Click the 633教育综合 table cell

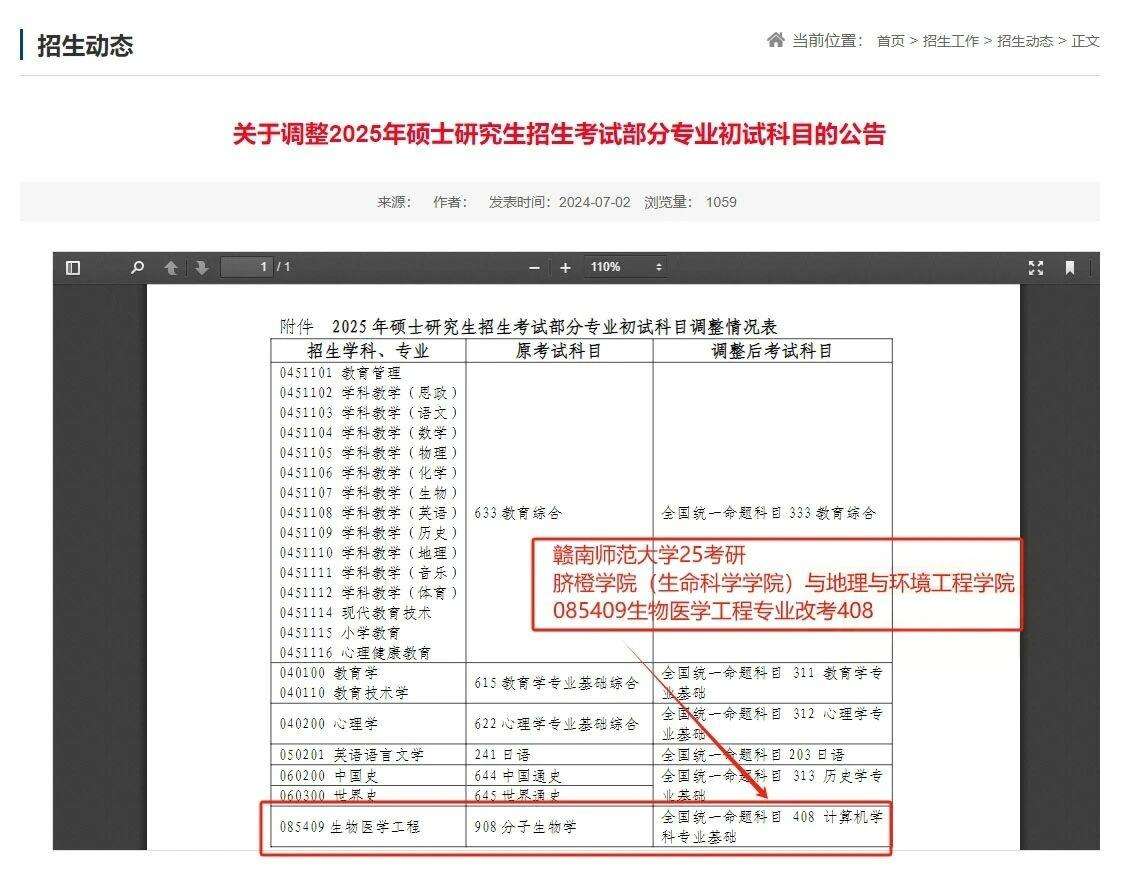pyautogui.click(x=518, y=513)
